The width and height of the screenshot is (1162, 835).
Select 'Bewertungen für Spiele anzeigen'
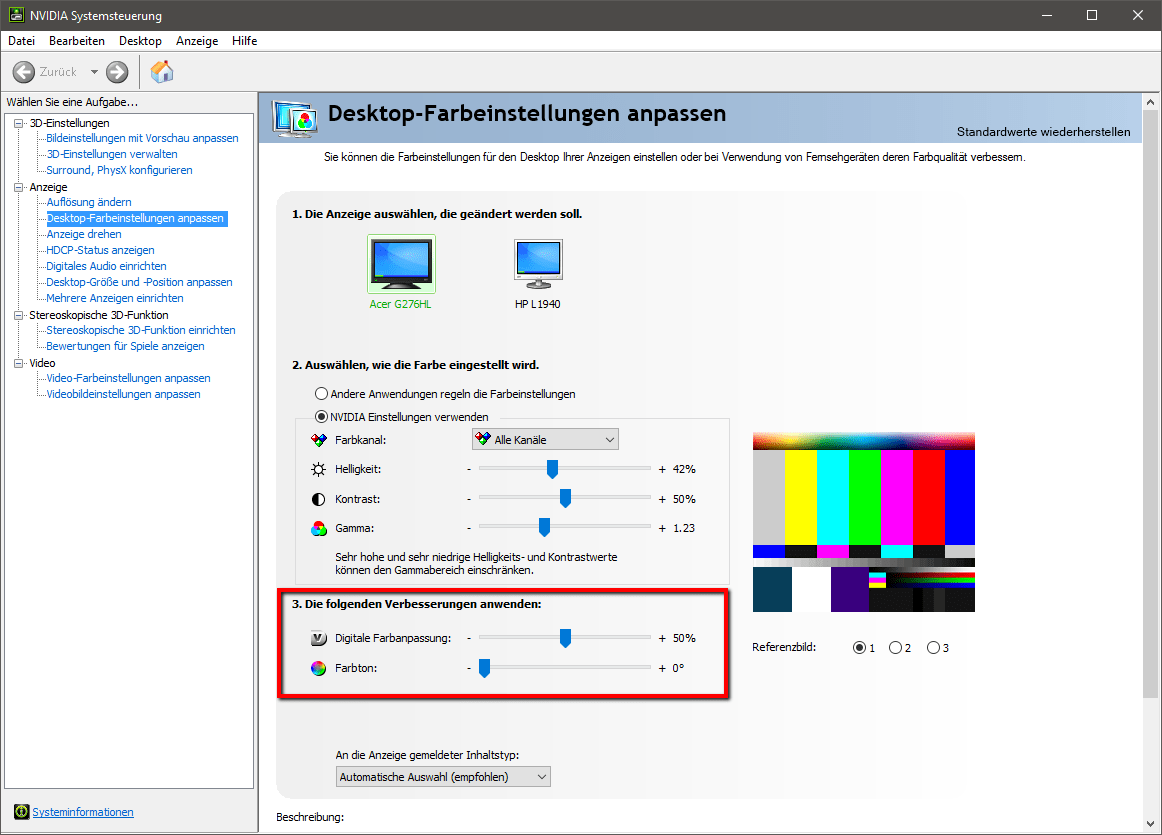125,347
